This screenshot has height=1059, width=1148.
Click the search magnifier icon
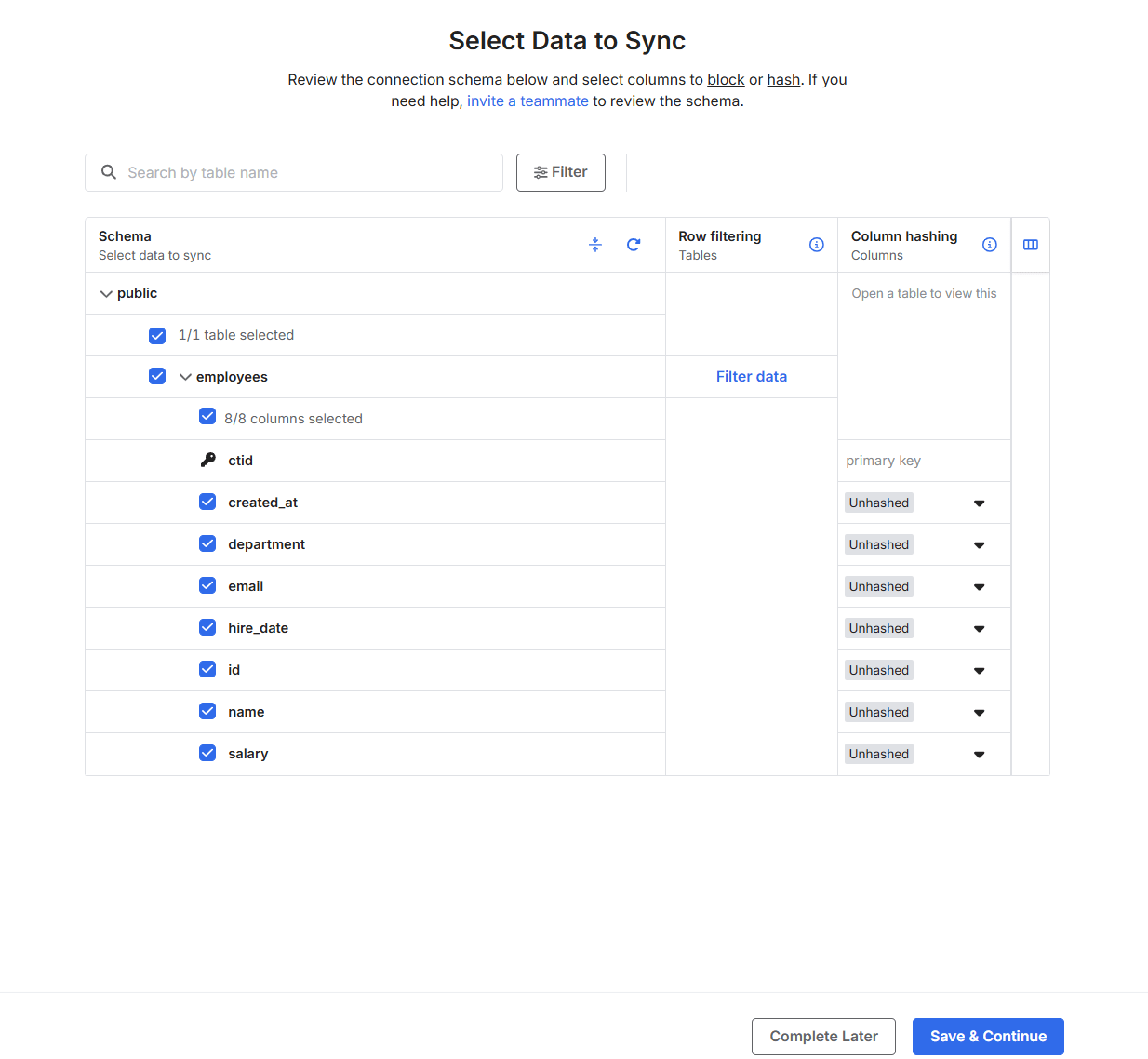click(x=109, y=172)
